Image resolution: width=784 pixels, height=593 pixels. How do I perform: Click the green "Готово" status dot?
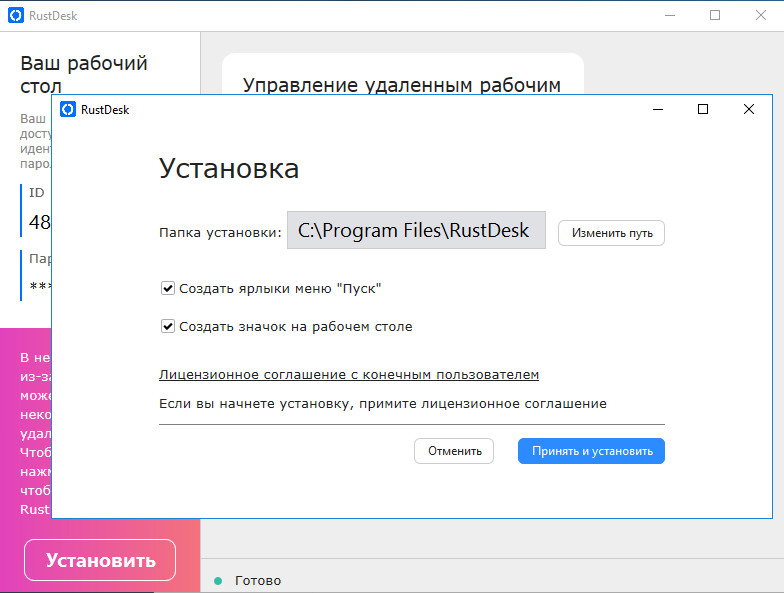point(218,580)
